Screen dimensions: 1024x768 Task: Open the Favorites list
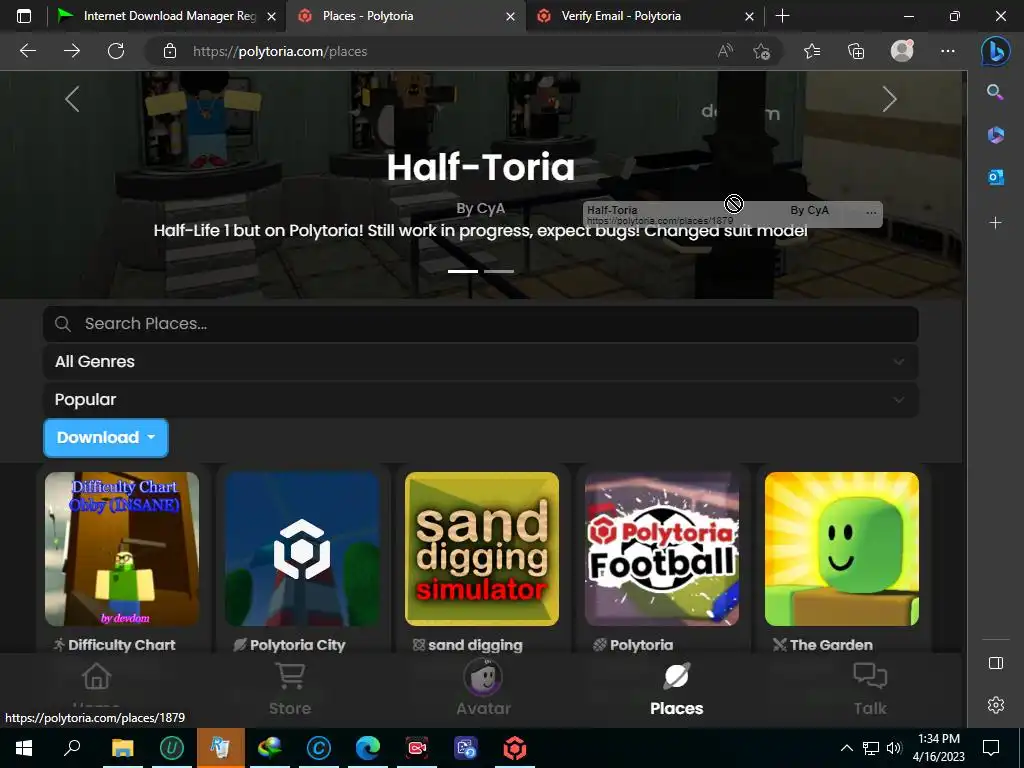(x=812, y=51)
